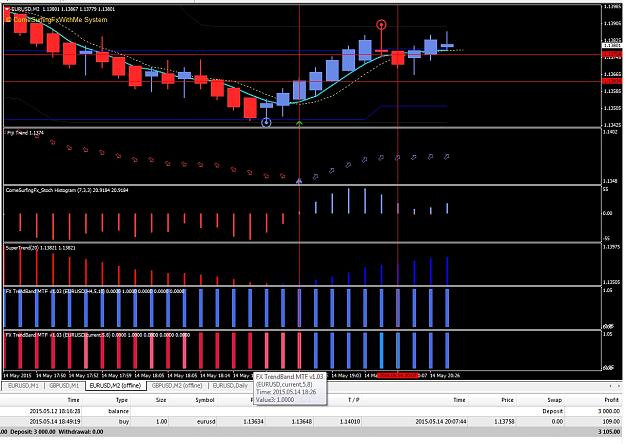
Task: Click the first FX TrendBand MTF label (H4)
Action: coord(95,291)
